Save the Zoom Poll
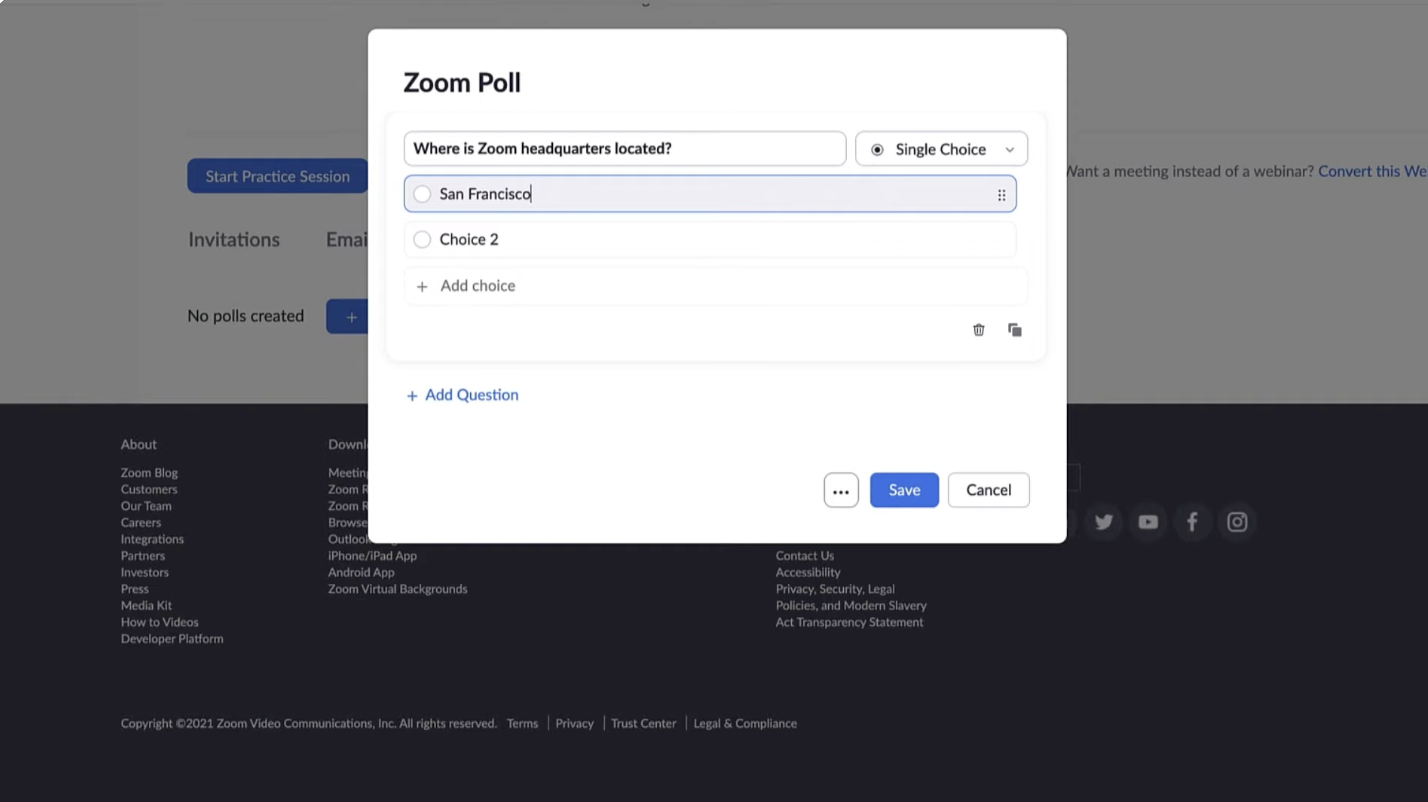The width and height of the screenshot is (1428, 802). pyautogui.click(x=903, y=490)
